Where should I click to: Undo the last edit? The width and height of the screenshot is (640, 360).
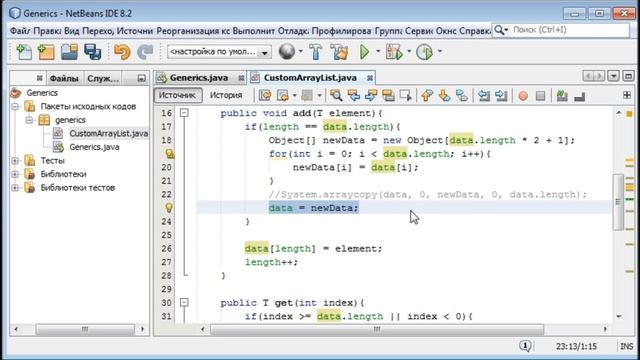pos(122,52)
